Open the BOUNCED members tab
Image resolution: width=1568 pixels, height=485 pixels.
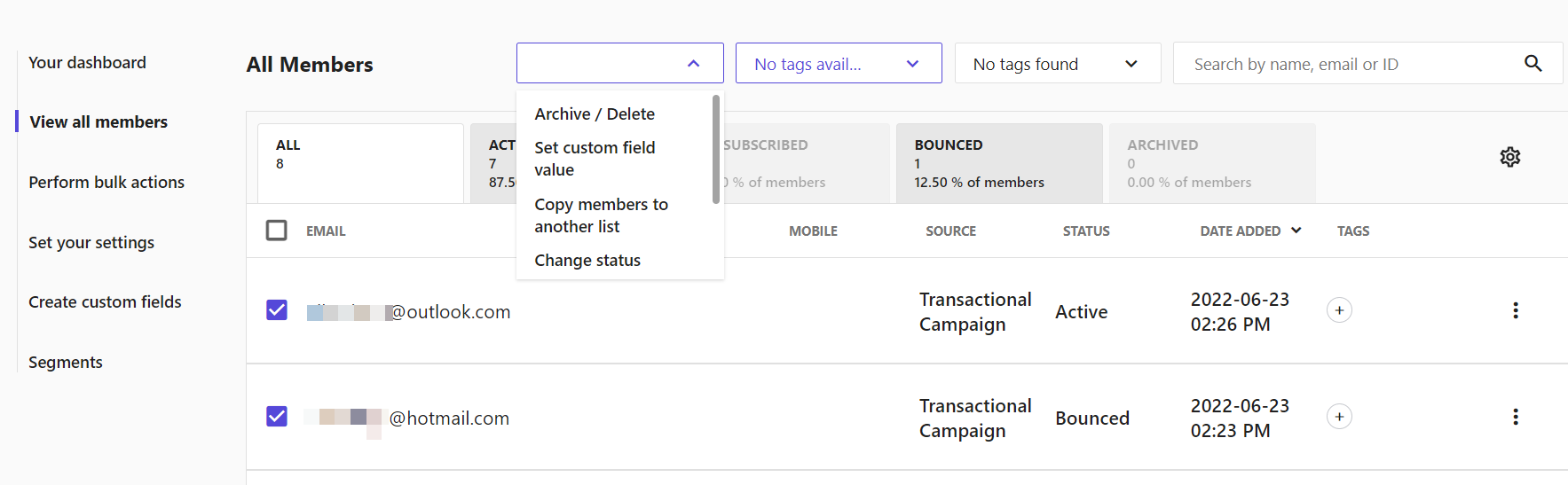(999, 163)
